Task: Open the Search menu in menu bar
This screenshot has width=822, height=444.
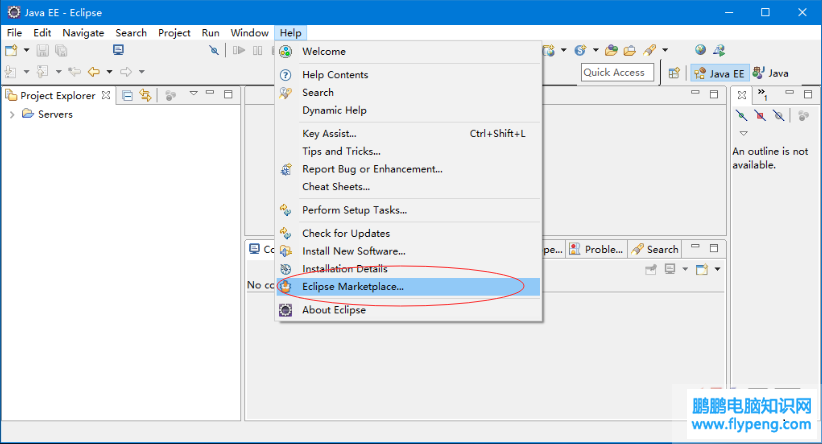Action: (131, 33)
